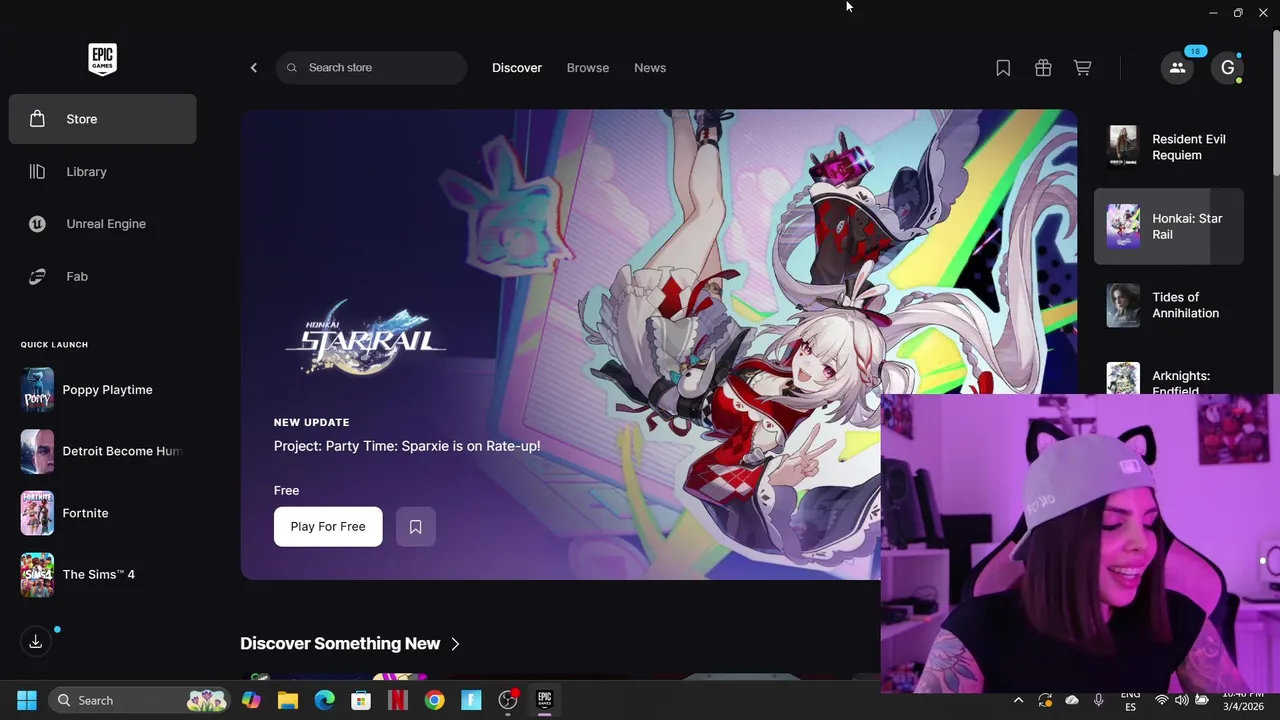Open the account profile G avatar
The image size is (1280, 720).
click(x=1227, y=68)
